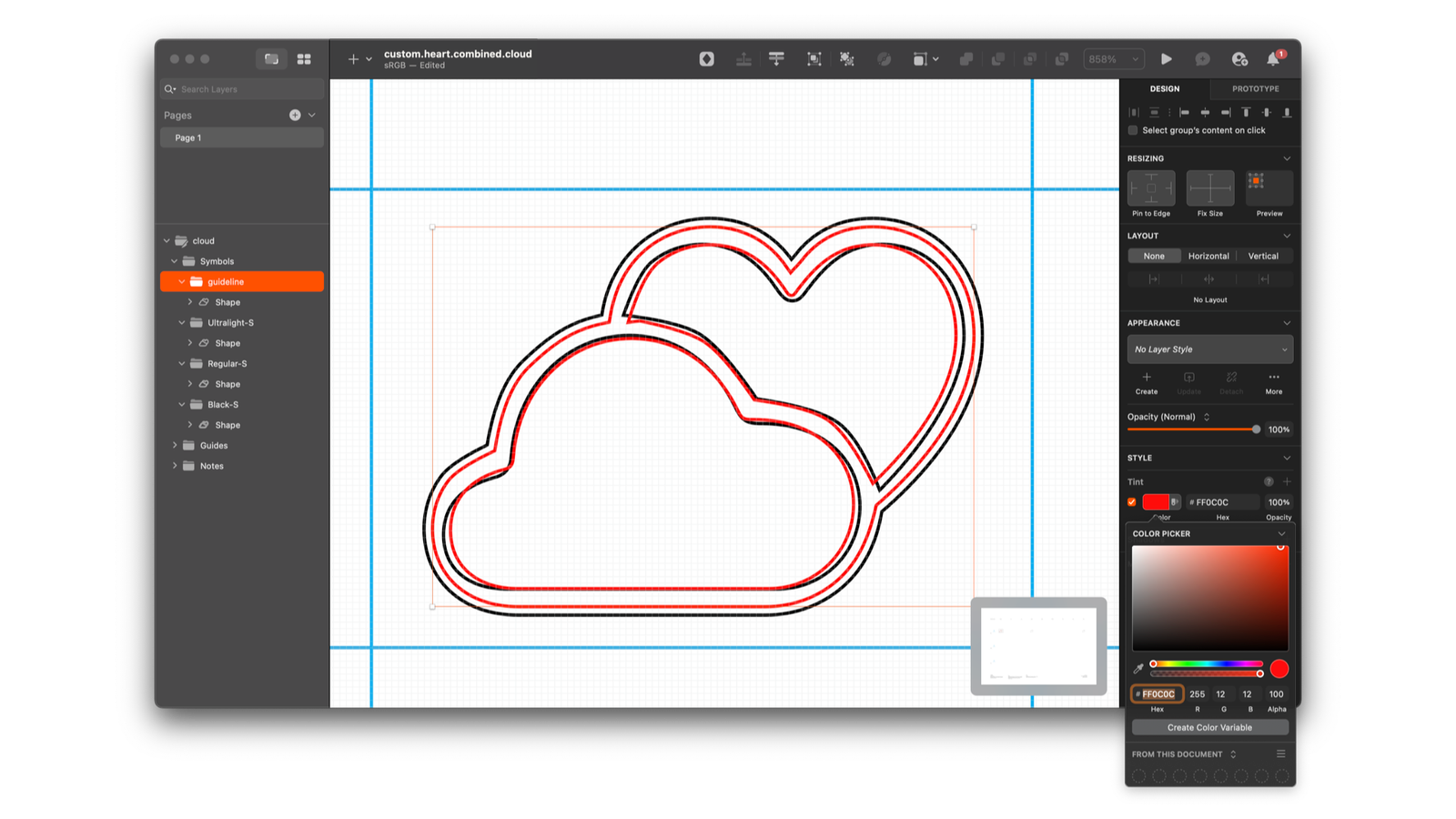Switch to the Prototype tab
Screen dimensions: 1456x819
click(1255, 88)
